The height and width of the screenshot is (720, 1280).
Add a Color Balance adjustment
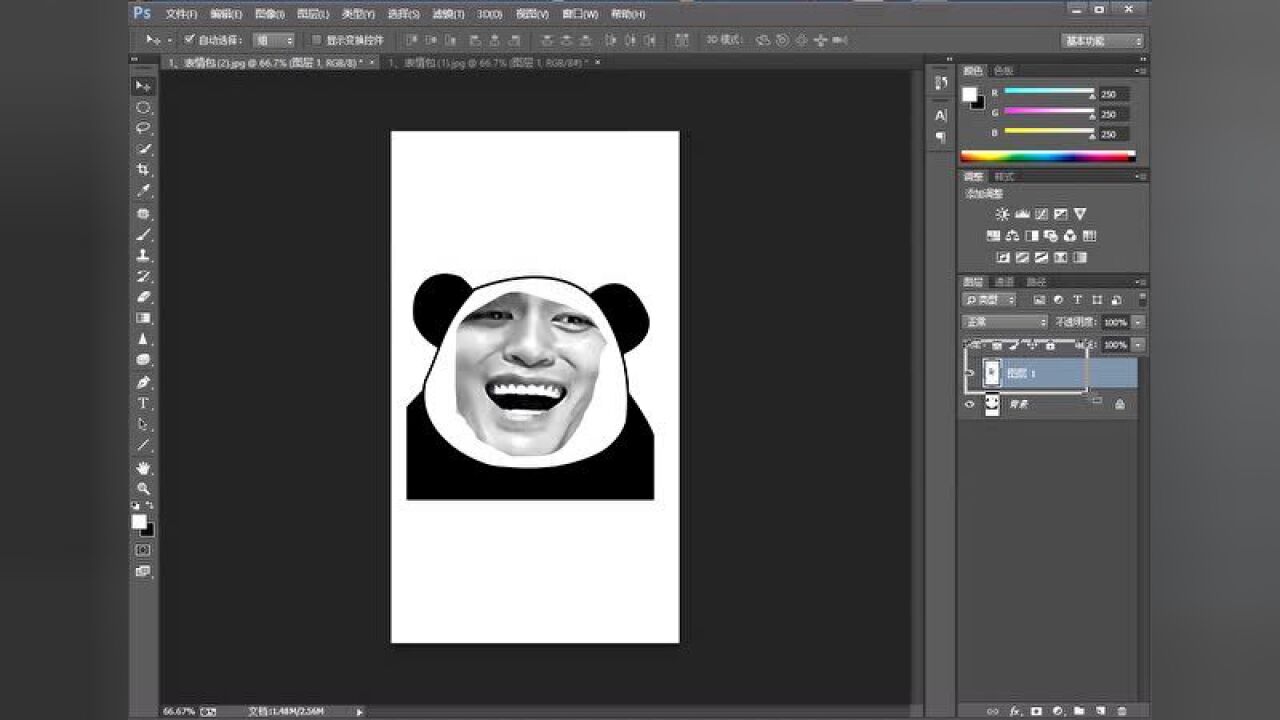point(1012,236)
